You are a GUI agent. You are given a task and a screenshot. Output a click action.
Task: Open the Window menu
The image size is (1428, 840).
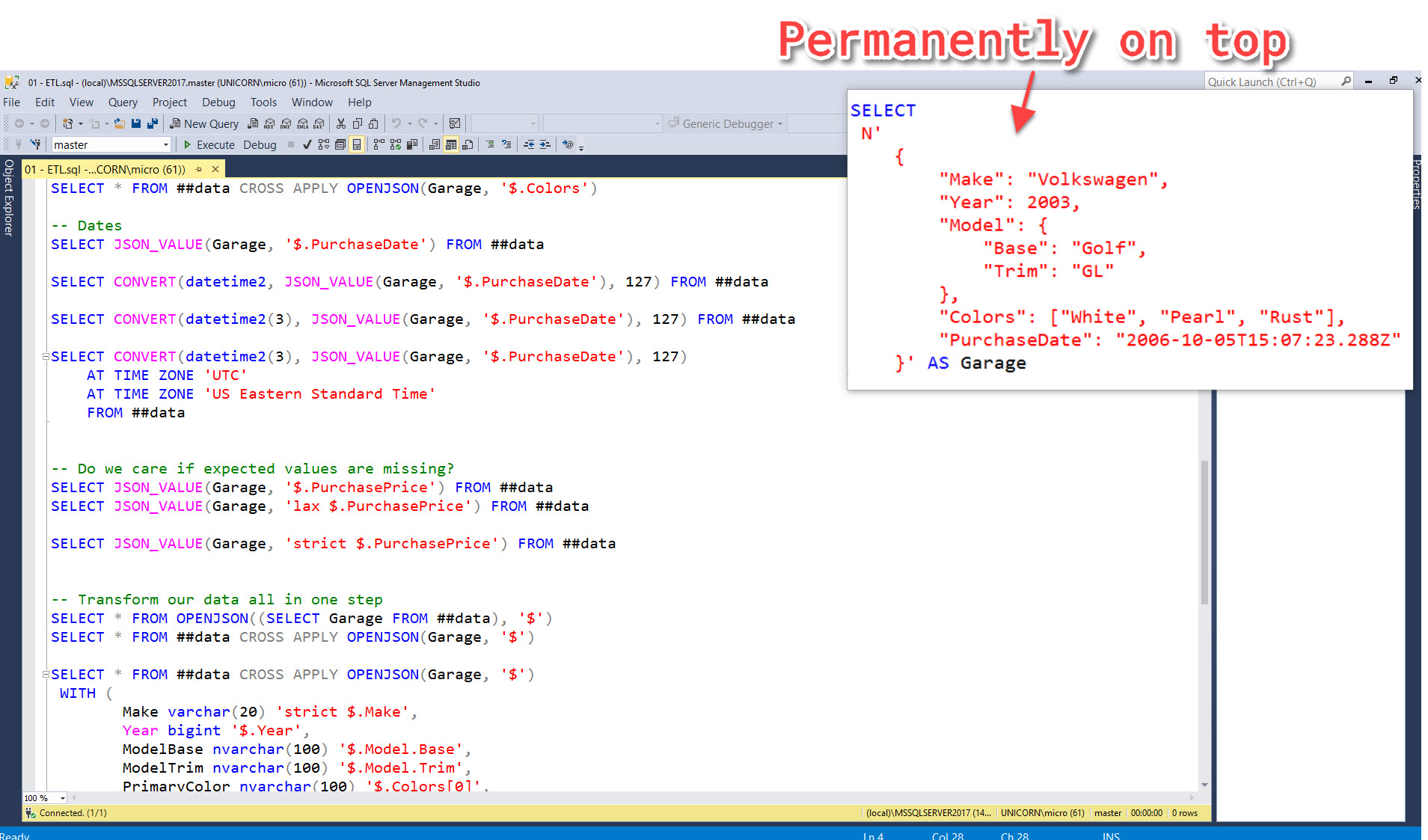pyautogui.click(x=312, y=102)
